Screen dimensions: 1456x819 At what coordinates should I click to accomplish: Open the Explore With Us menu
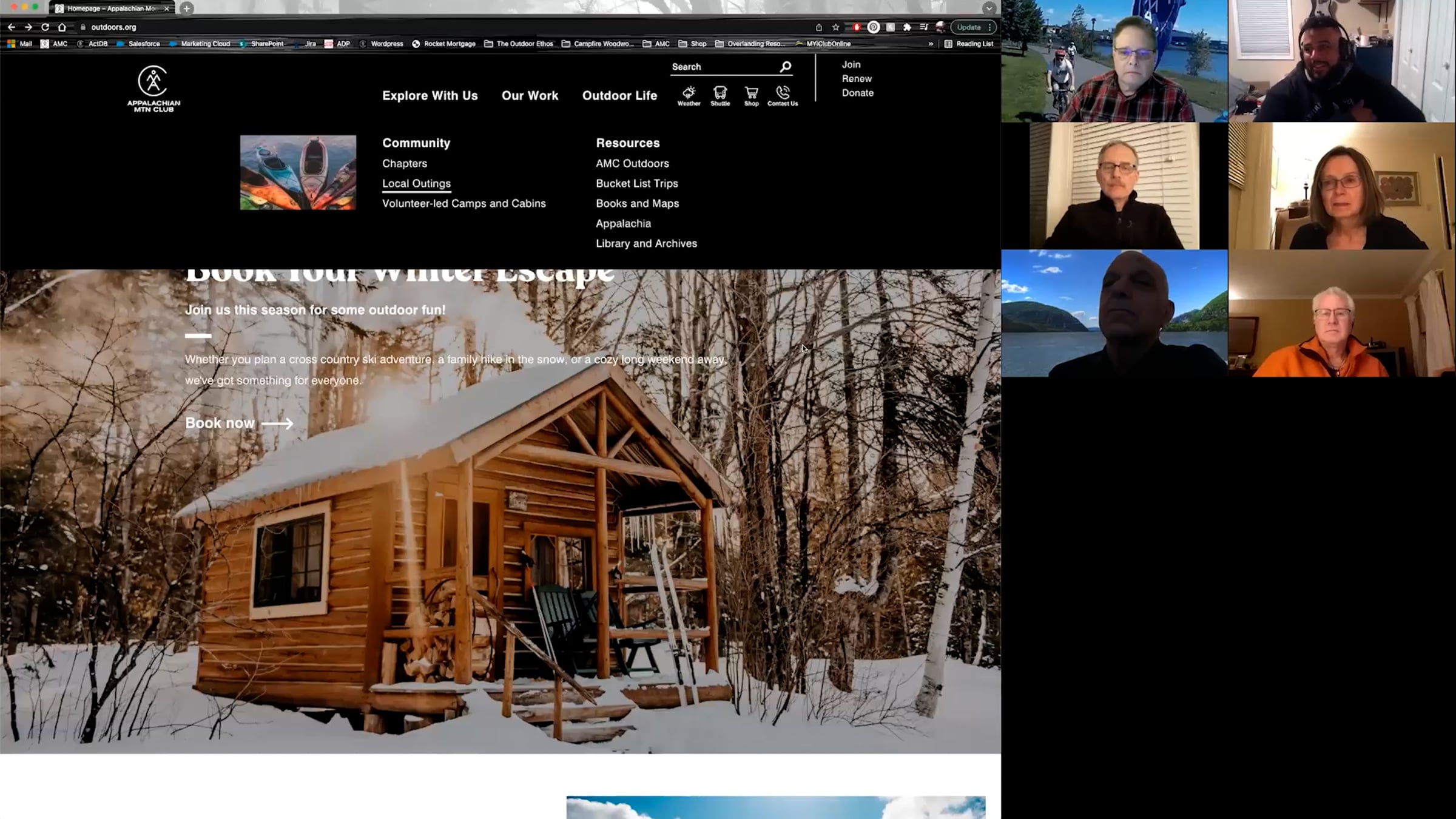[430, 96]
